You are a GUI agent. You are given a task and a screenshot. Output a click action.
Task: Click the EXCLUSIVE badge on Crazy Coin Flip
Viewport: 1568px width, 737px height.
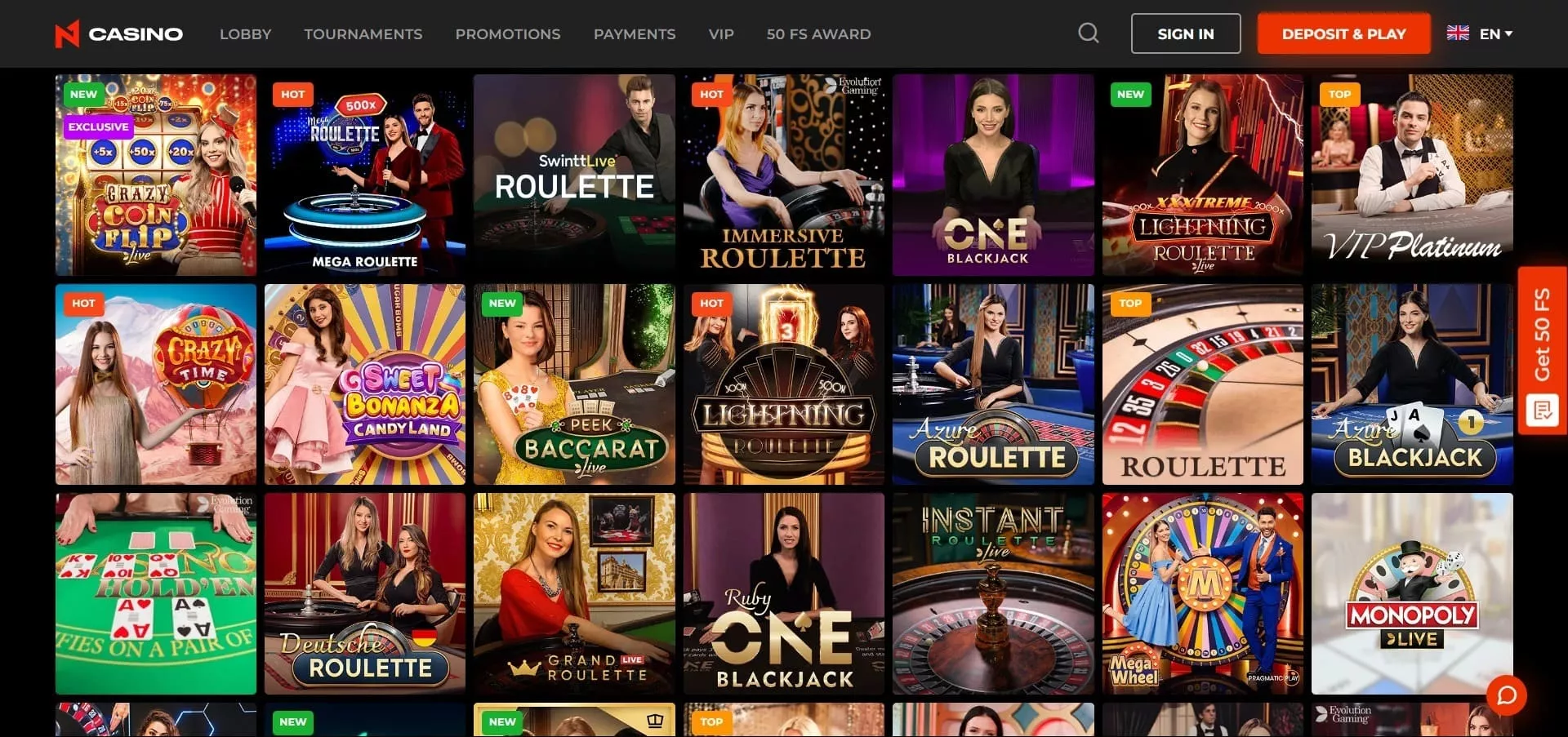(98, 127)
